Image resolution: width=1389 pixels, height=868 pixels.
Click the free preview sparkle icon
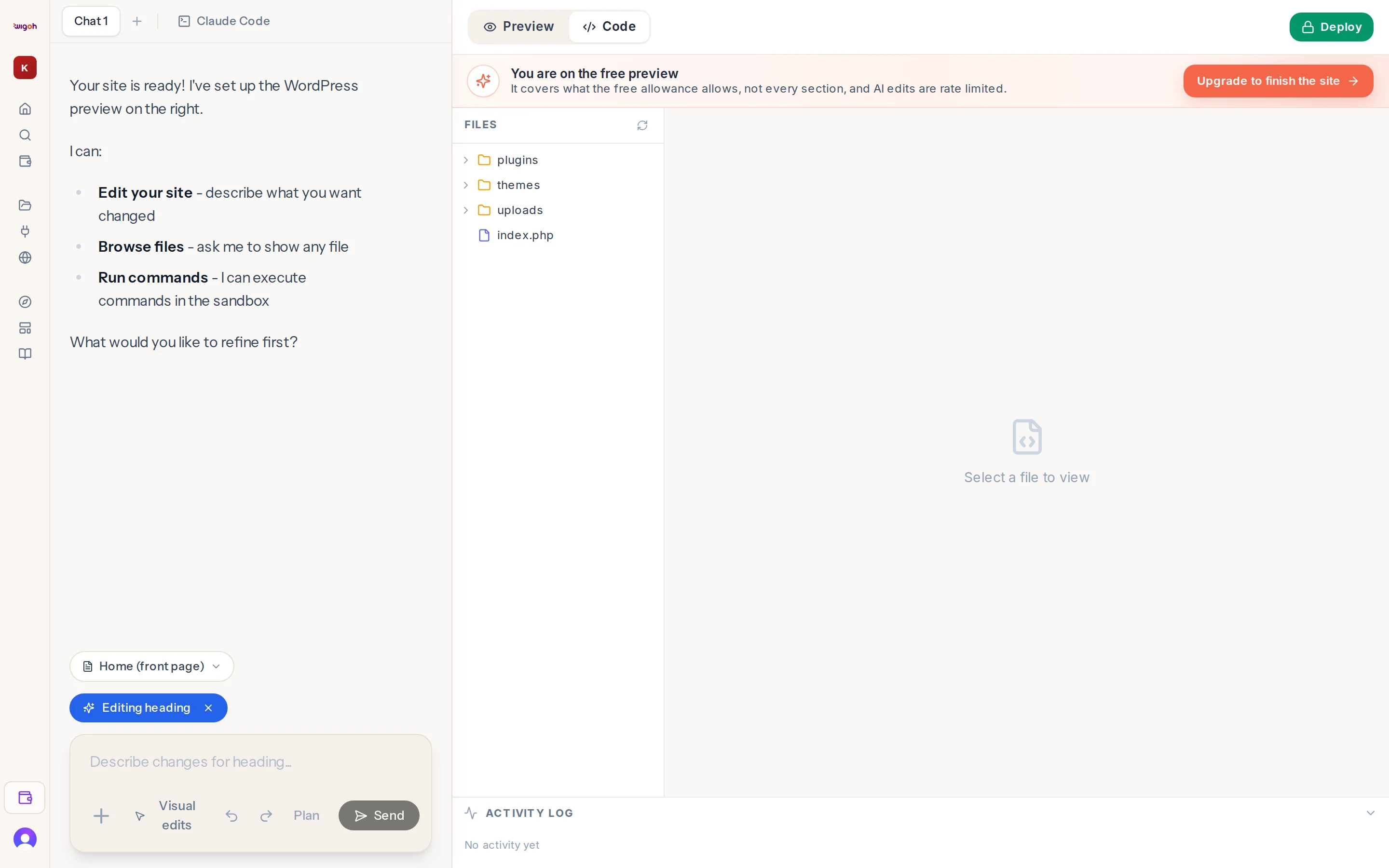[483, 81]
